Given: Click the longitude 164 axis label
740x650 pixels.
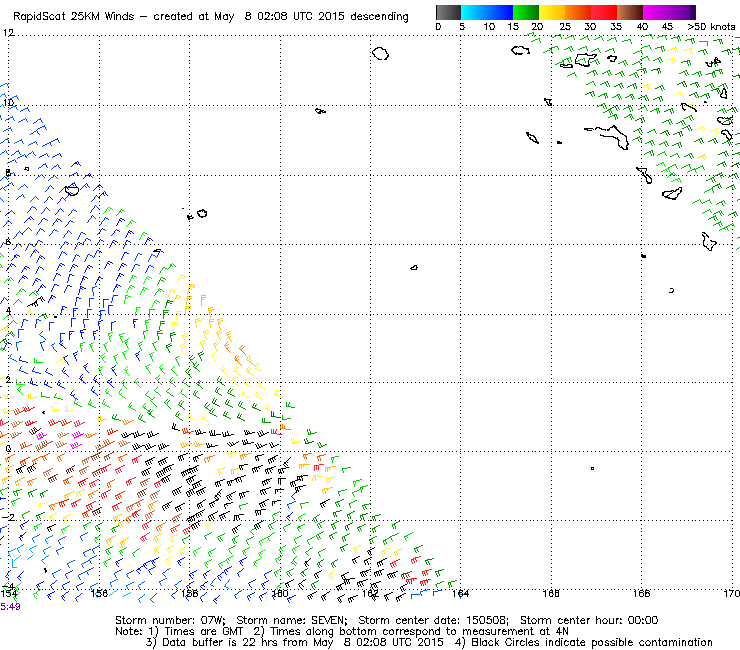Looking at the screenshot, I should pyautogui.click(x=461, y=593).
